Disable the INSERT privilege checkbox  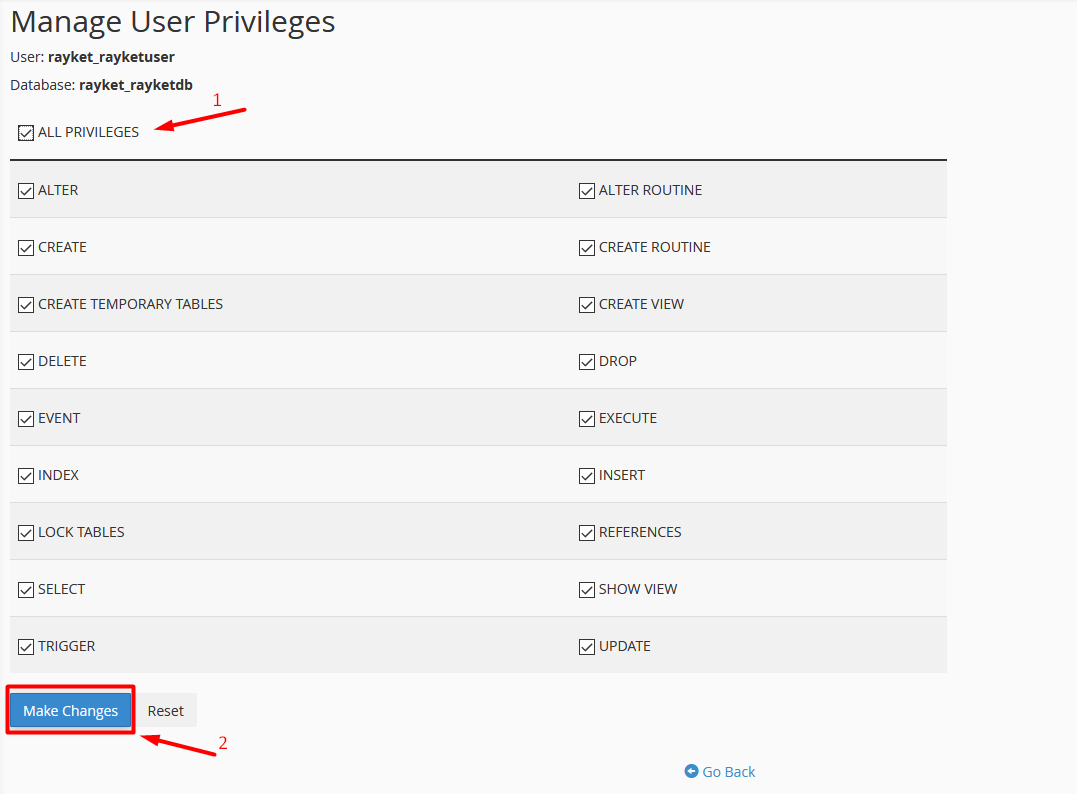pyautogui.click(x=587, y=475)
